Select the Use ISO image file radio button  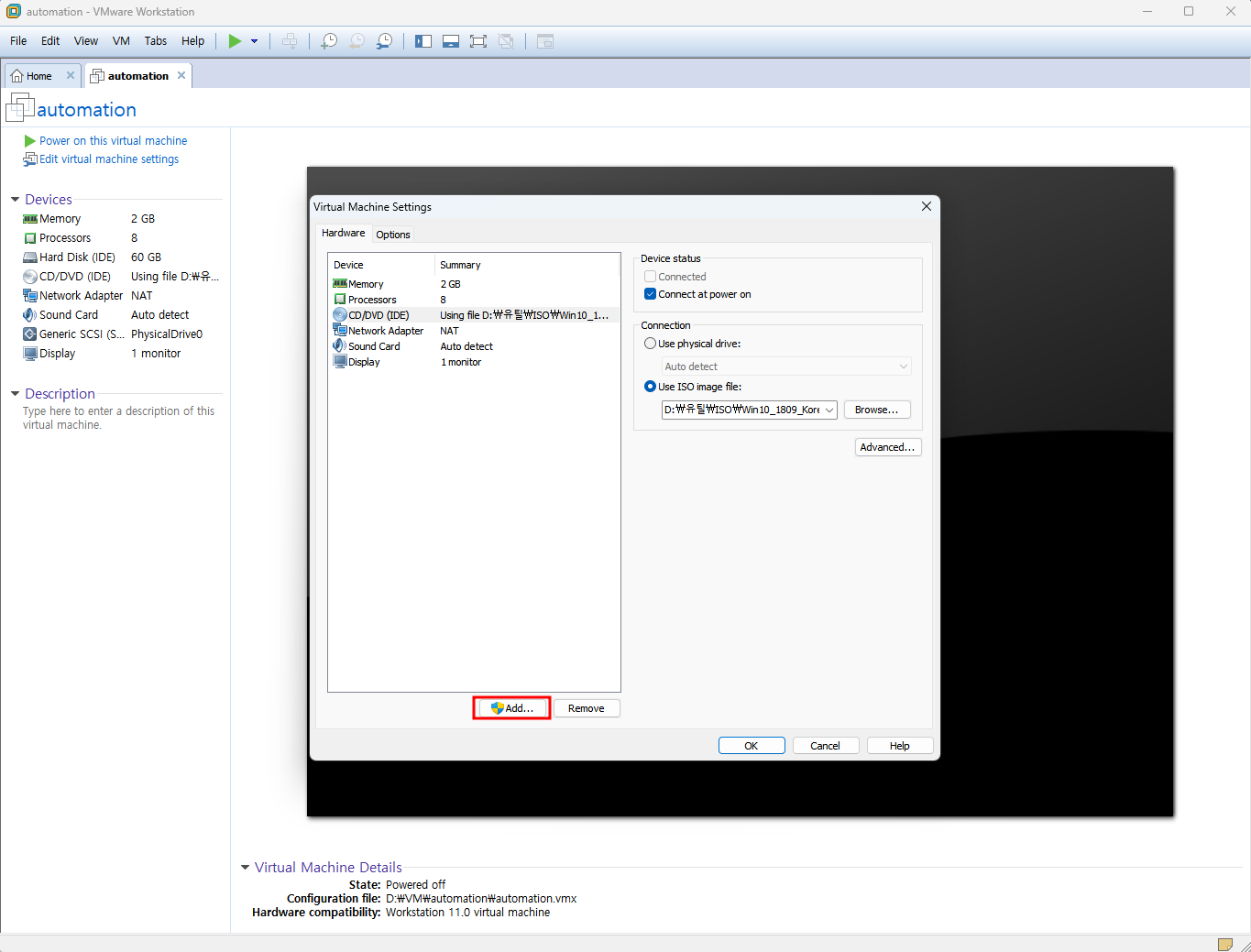(650, 387)
